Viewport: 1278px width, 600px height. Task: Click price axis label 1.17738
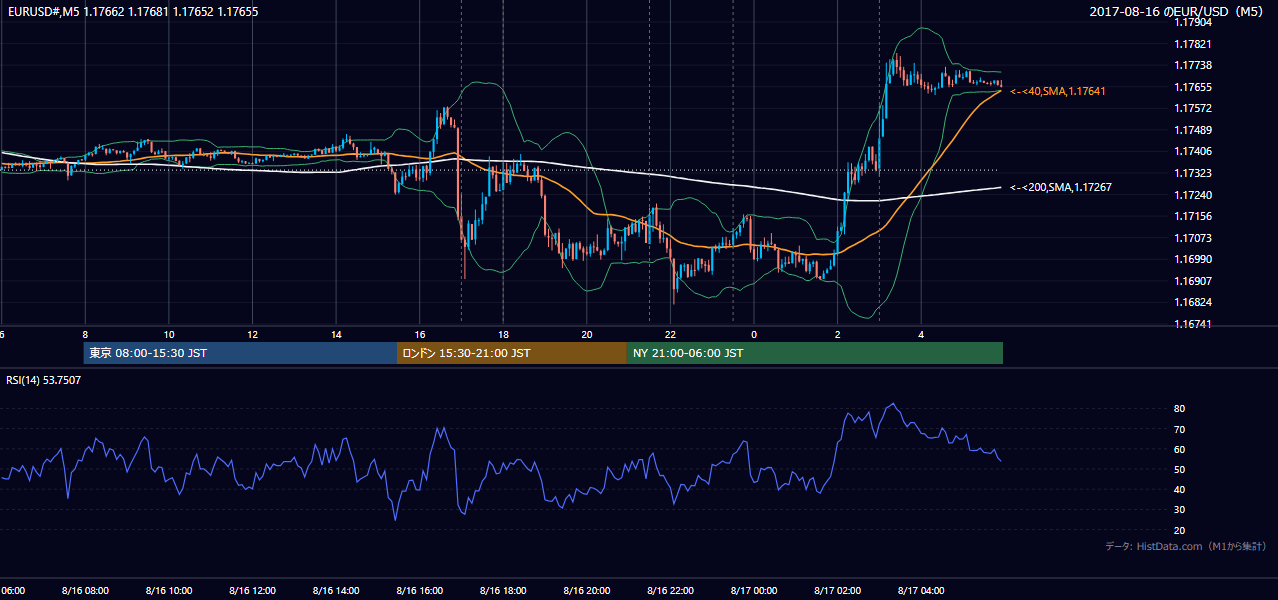point(1193,65)
